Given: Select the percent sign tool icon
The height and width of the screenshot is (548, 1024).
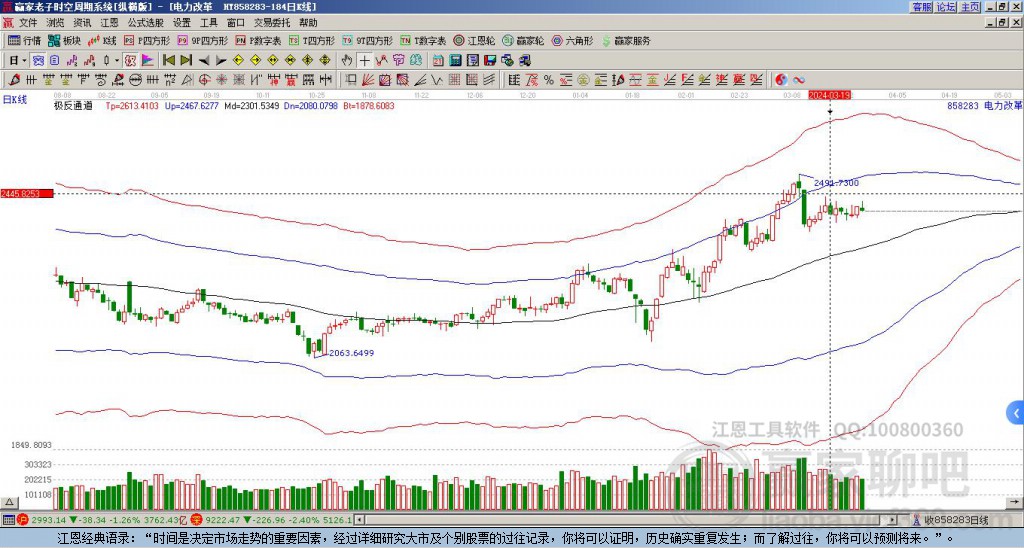Looking at the screenshot, I should tap(549, 80).
